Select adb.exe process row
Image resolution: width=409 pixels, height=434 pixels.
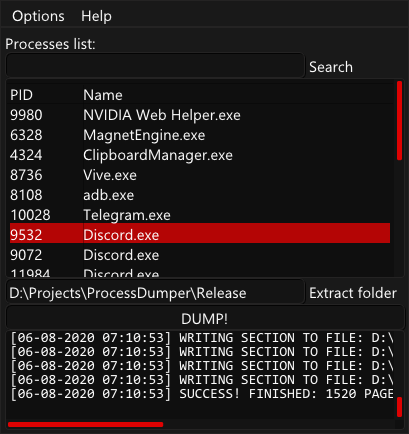coord(200,195)
